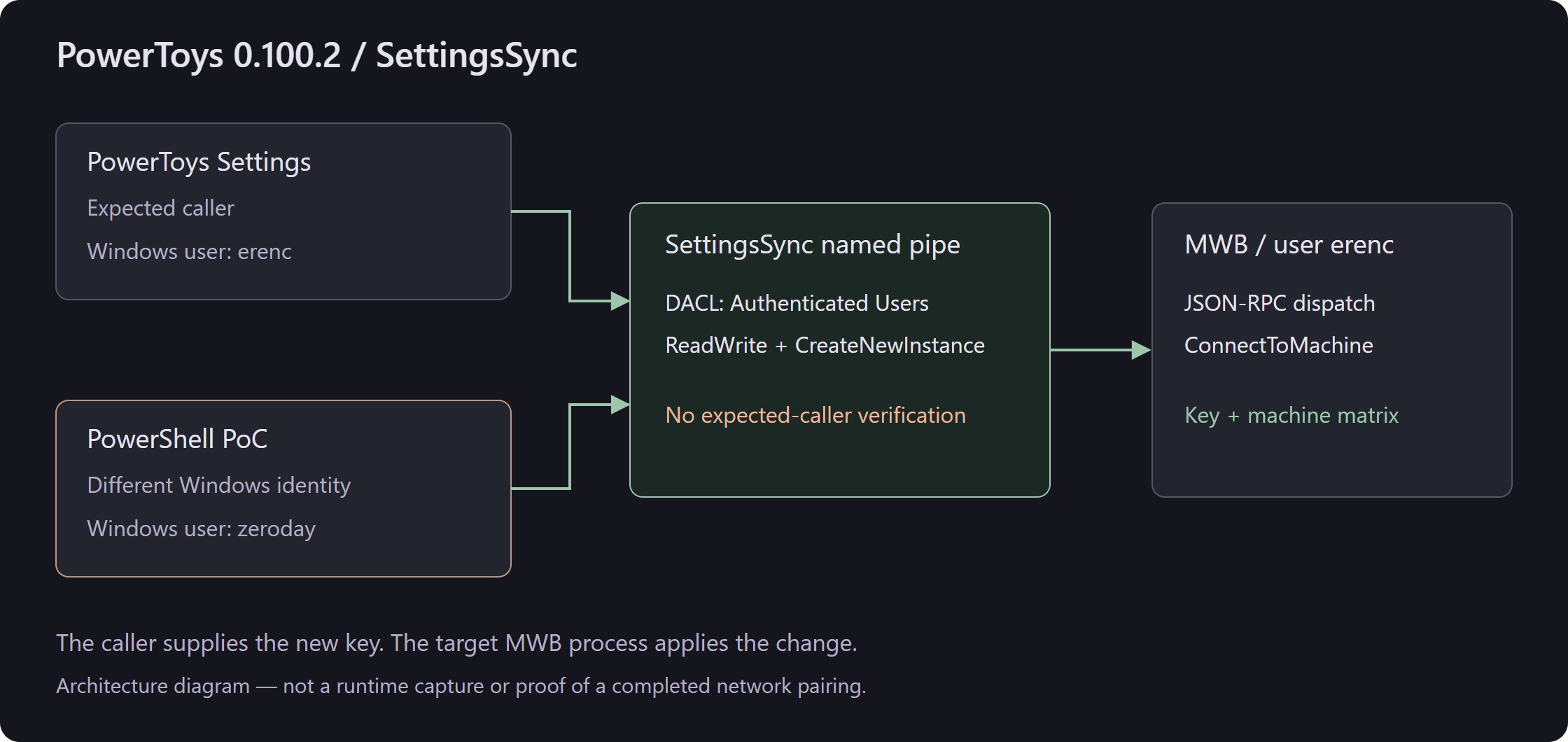This screenshot has height=742, width=1568.
Task: Click 'Windows user: erenc' text
Action: click(x=189, y=251)
